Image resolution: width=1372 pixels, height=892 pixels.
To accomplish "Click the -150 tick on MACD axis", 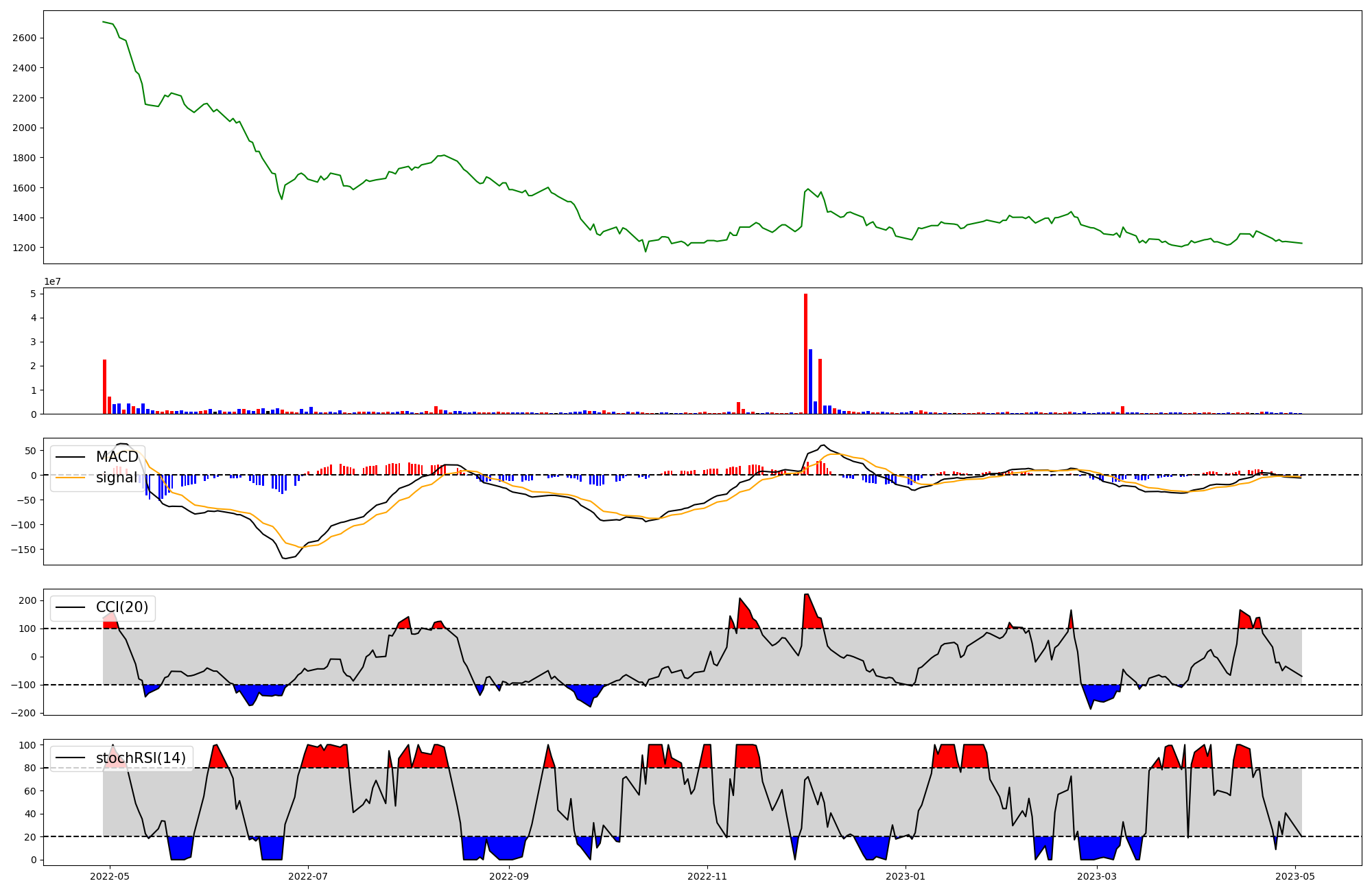I will pos(23,550).
